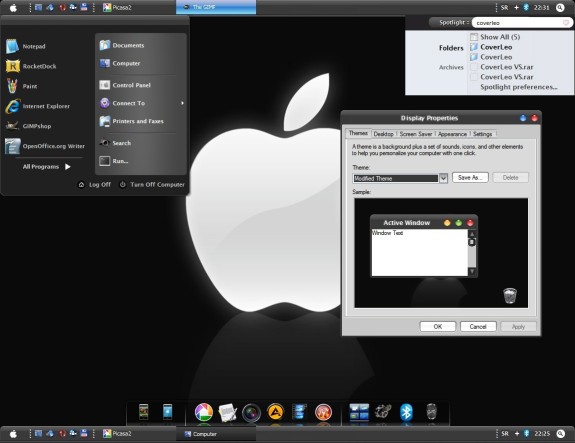The height and width of the screenshot is (443, 575).
Task: Click the sample Active Window scrollbar
Action: pyautogui.click(x=472, y=252)
